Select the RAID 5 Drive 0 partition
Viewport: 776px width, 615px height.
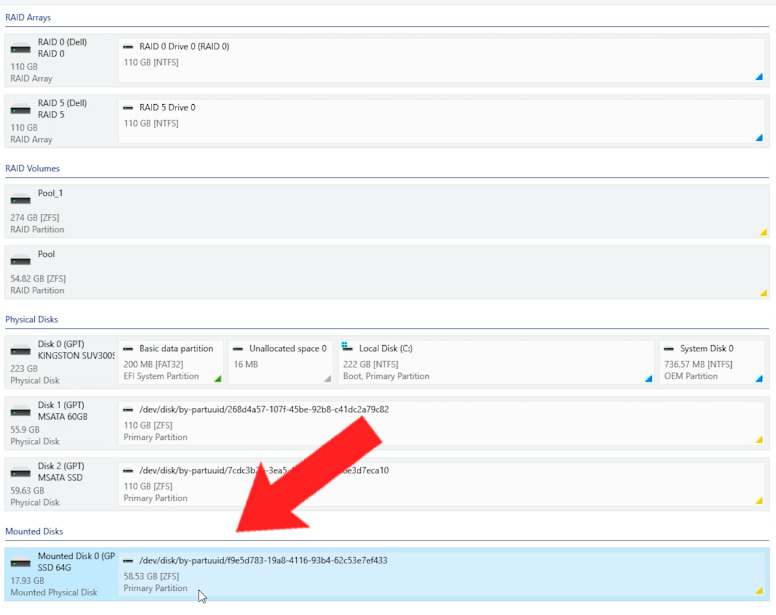tap(441, 121)
